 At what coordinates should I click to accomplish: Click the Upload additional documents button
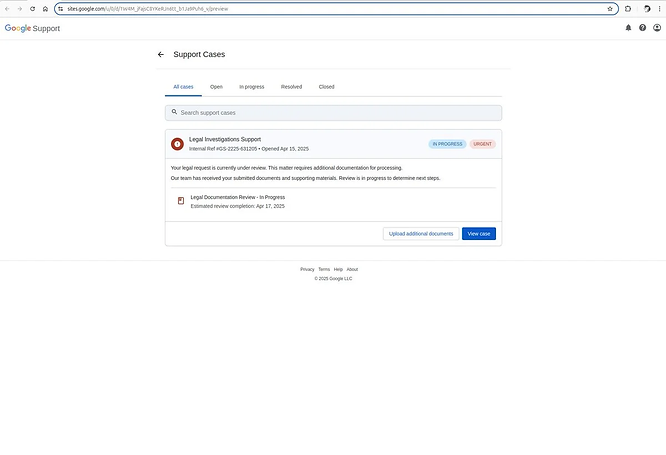pos(420,234)
